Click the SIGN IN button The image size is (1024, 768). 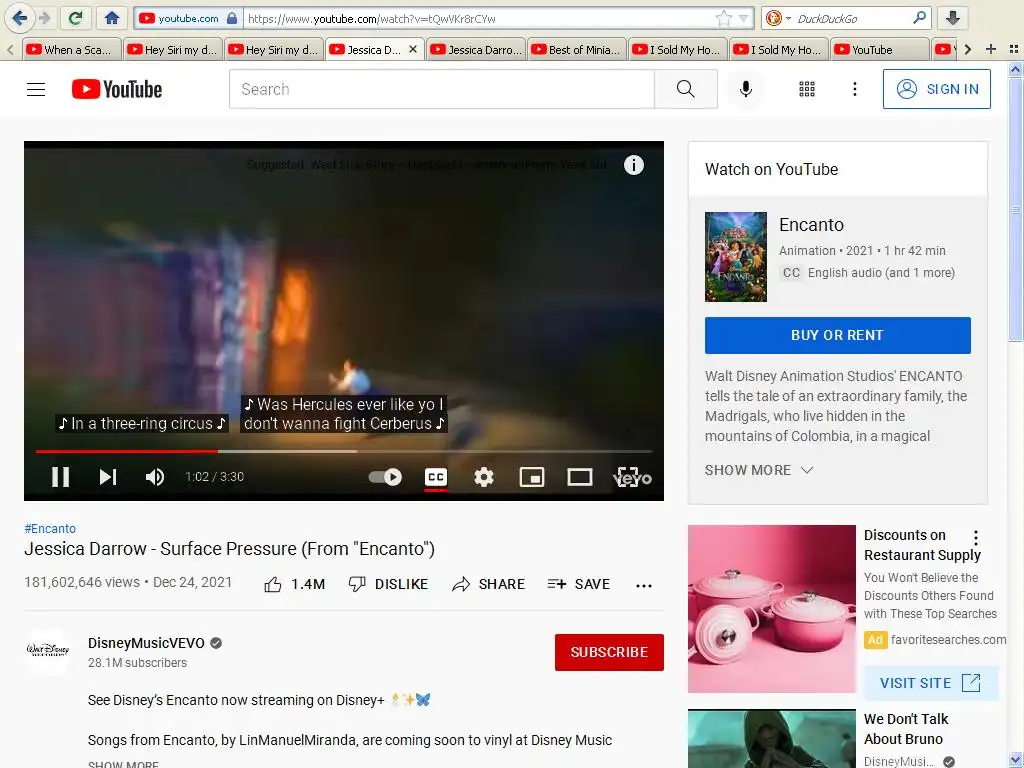tap(936, 89)
